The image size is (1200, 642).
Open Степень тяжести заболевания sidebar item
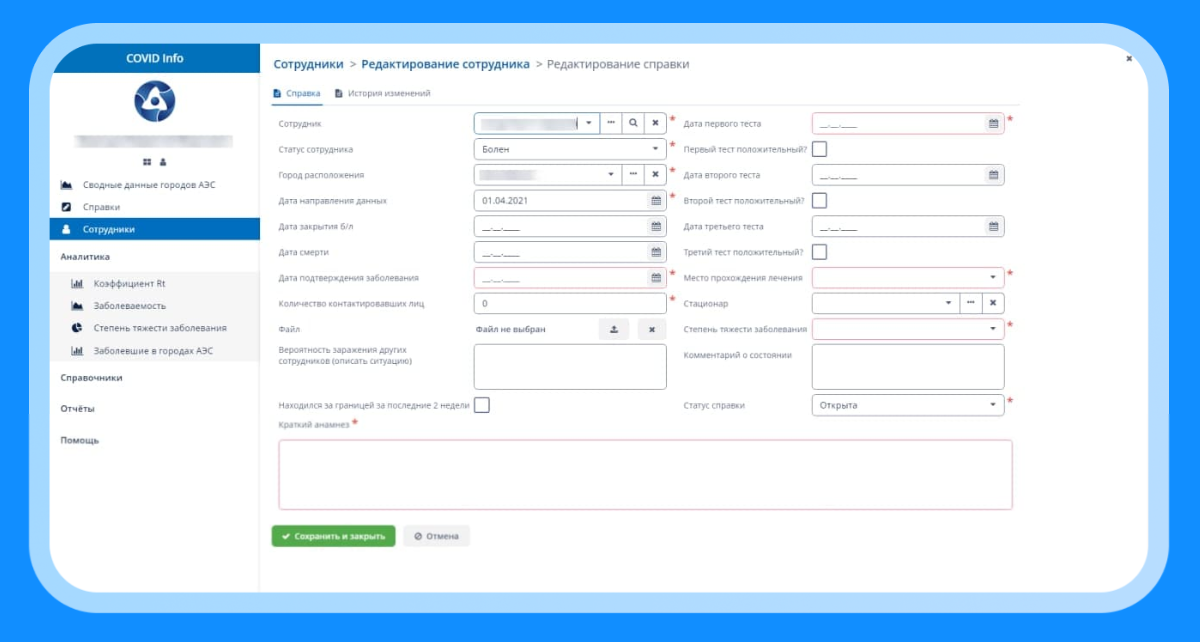155,328
